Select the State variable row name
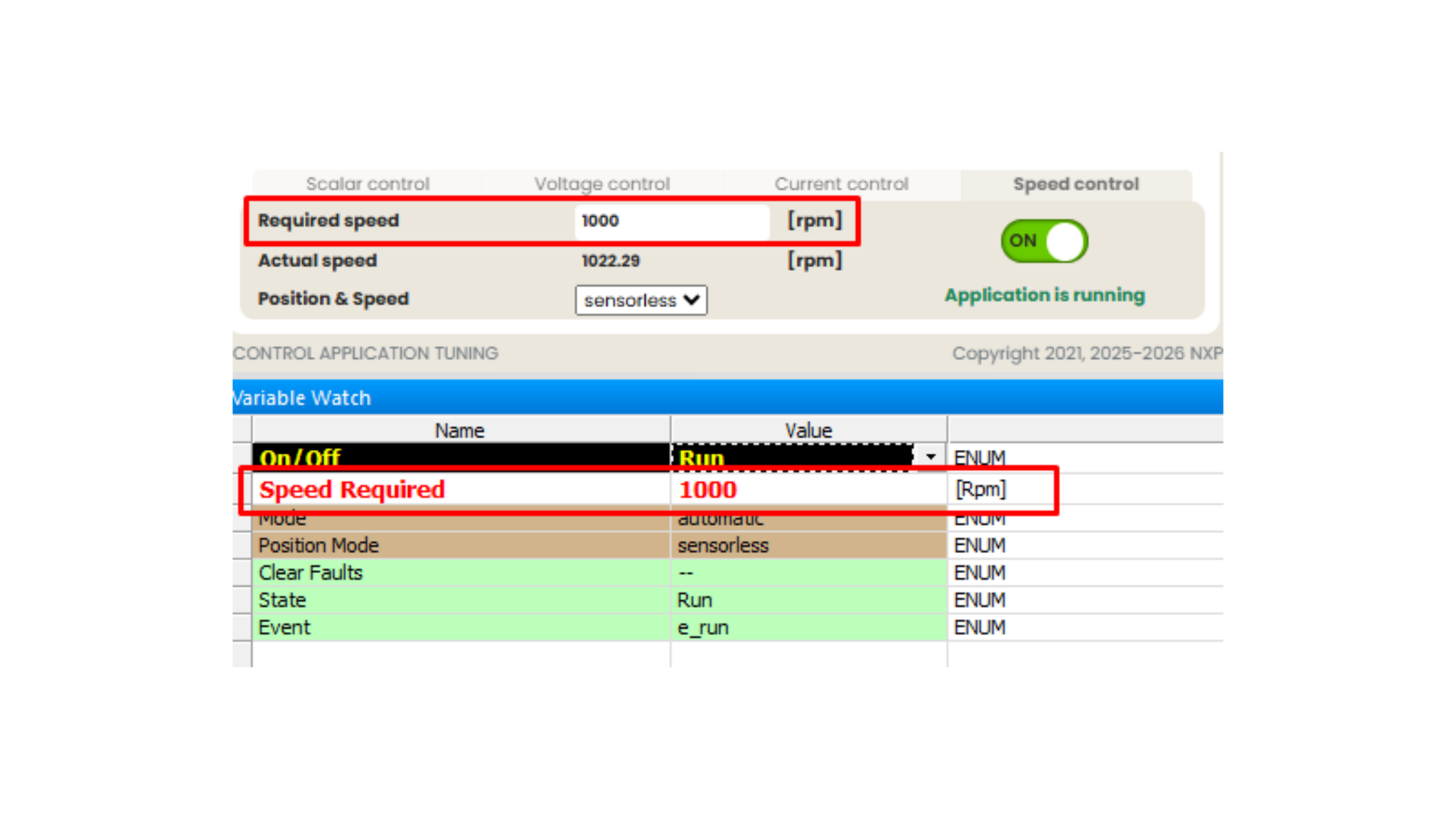Screen dimensions: 1456x819 [x=461, y=601]
